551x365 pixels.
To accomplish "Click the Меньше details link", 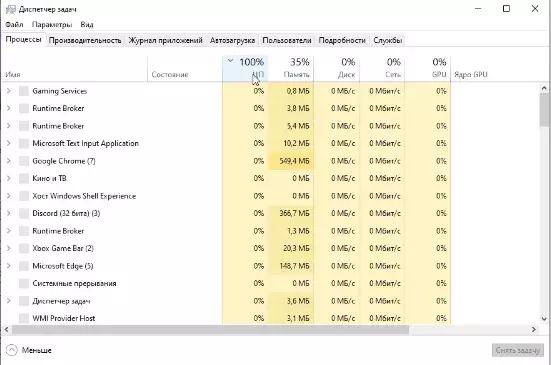I will tap(37, 350).
